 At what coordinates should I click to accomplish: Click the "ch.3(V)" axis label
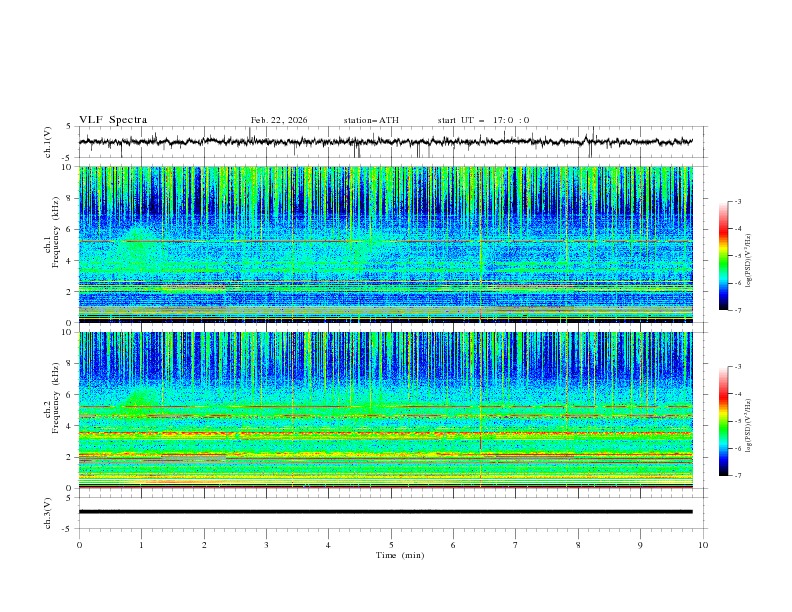click(x=48, y=513)
